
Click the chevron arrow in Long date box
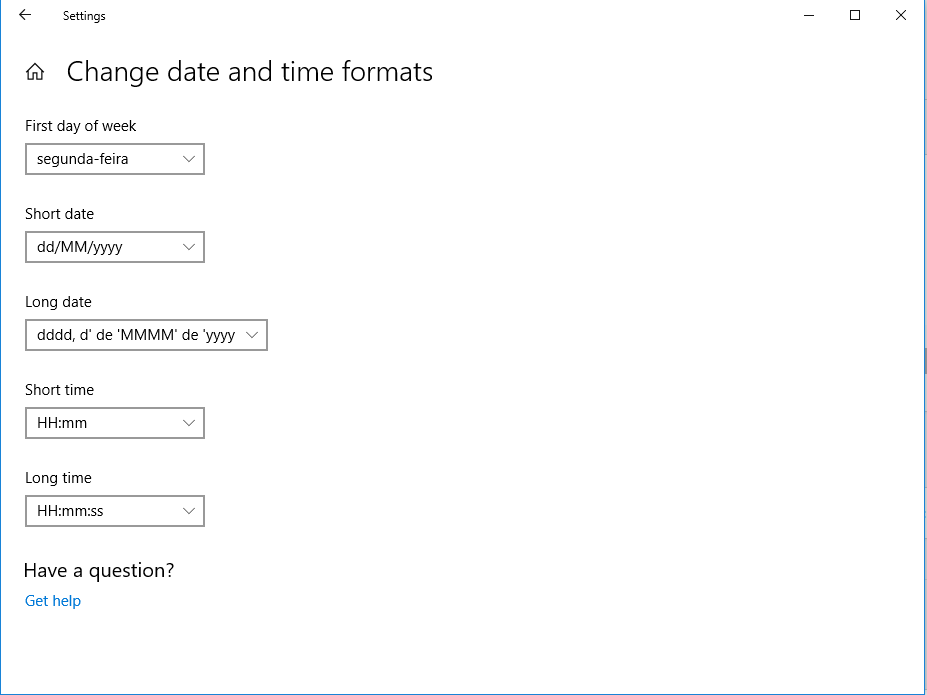click(251, 335)
